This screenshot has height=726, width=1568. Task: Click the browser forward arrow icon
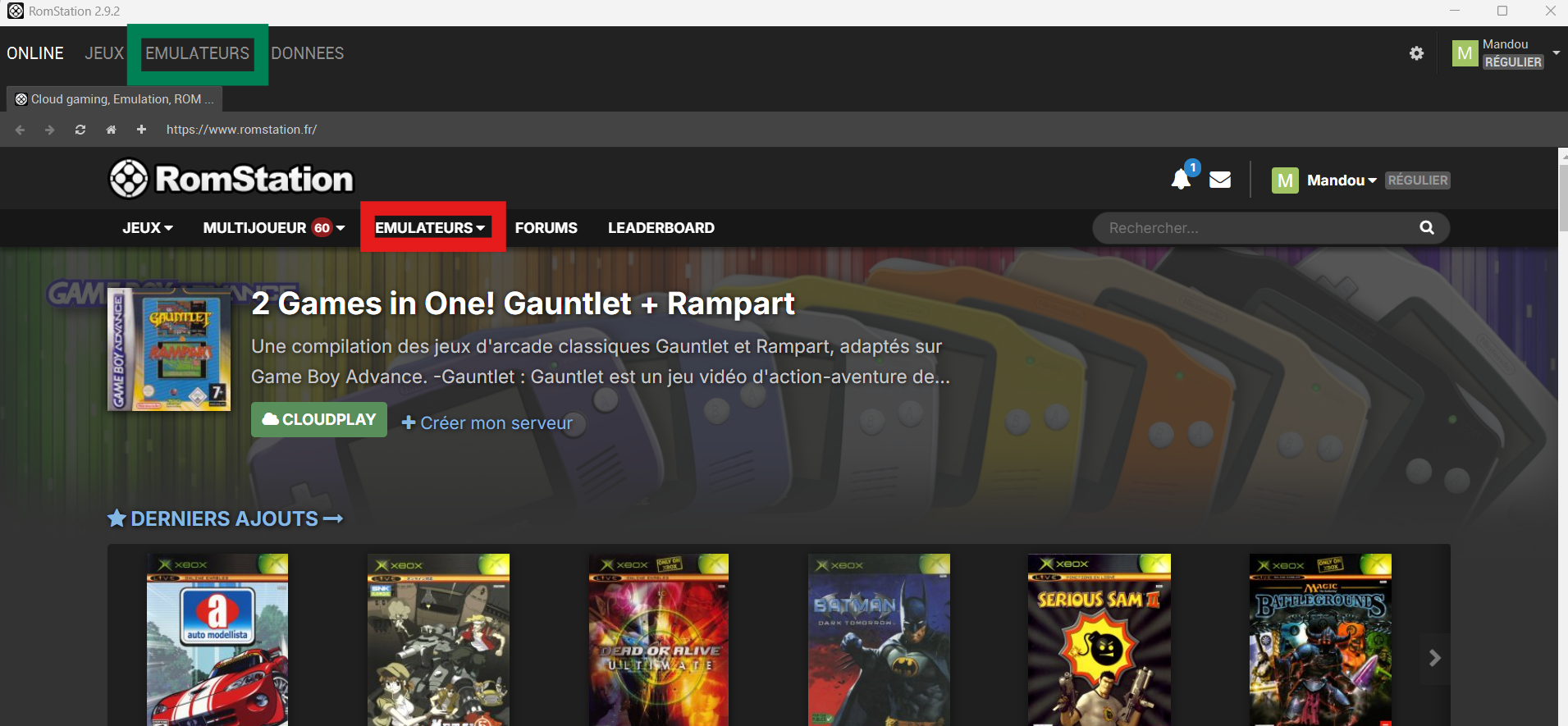point(50,130)
